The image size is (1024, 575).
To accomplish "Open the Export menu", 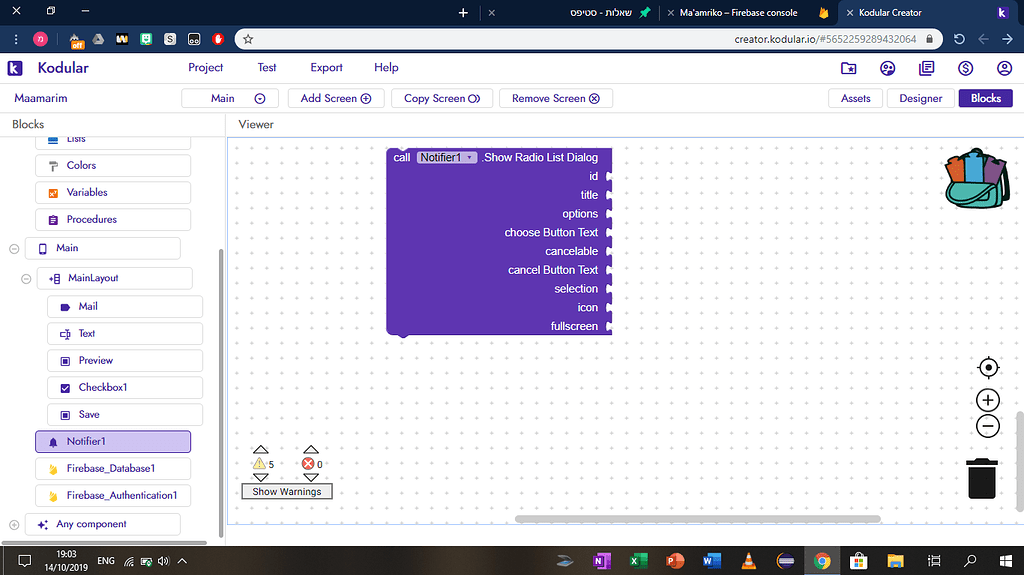I will coord(326,68).
